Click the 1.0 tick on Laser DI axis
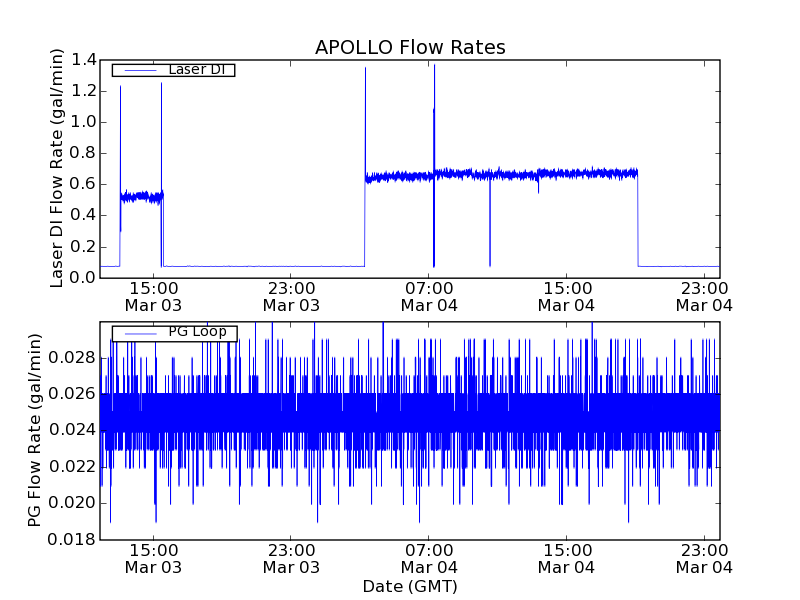The height and width of the screenshot is (600, 800). click(x=84, y=122)
